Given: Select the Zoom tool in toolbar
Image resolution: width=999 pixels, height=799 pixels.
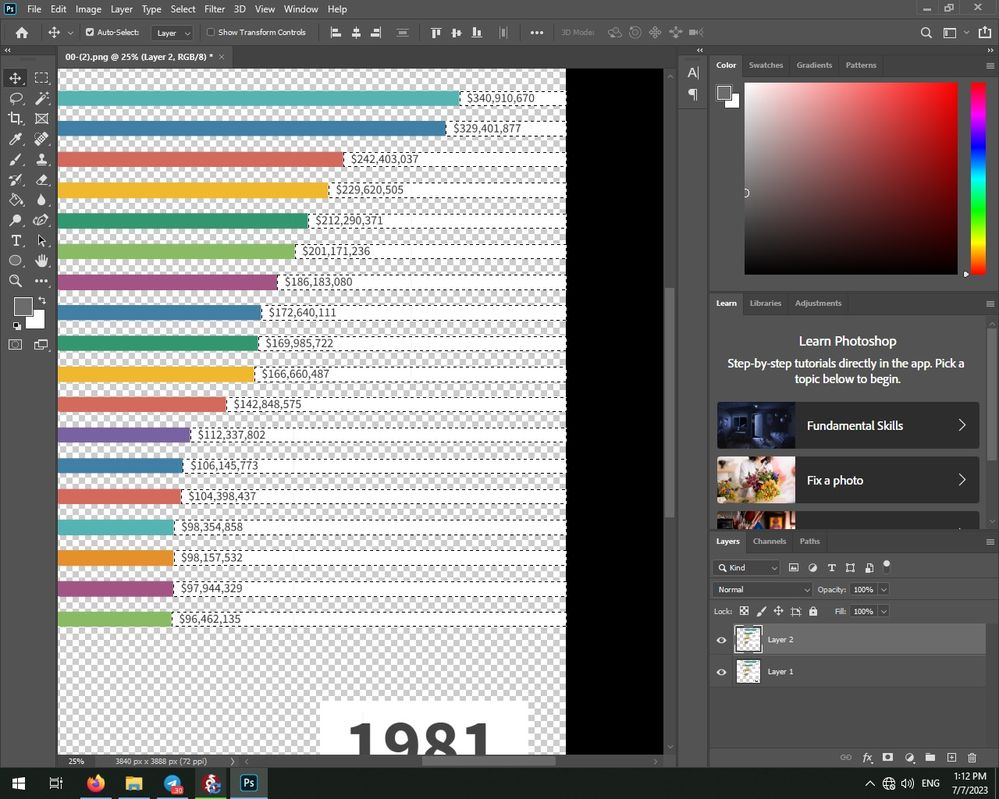Looking at the screenshot, I should [16, 282].
